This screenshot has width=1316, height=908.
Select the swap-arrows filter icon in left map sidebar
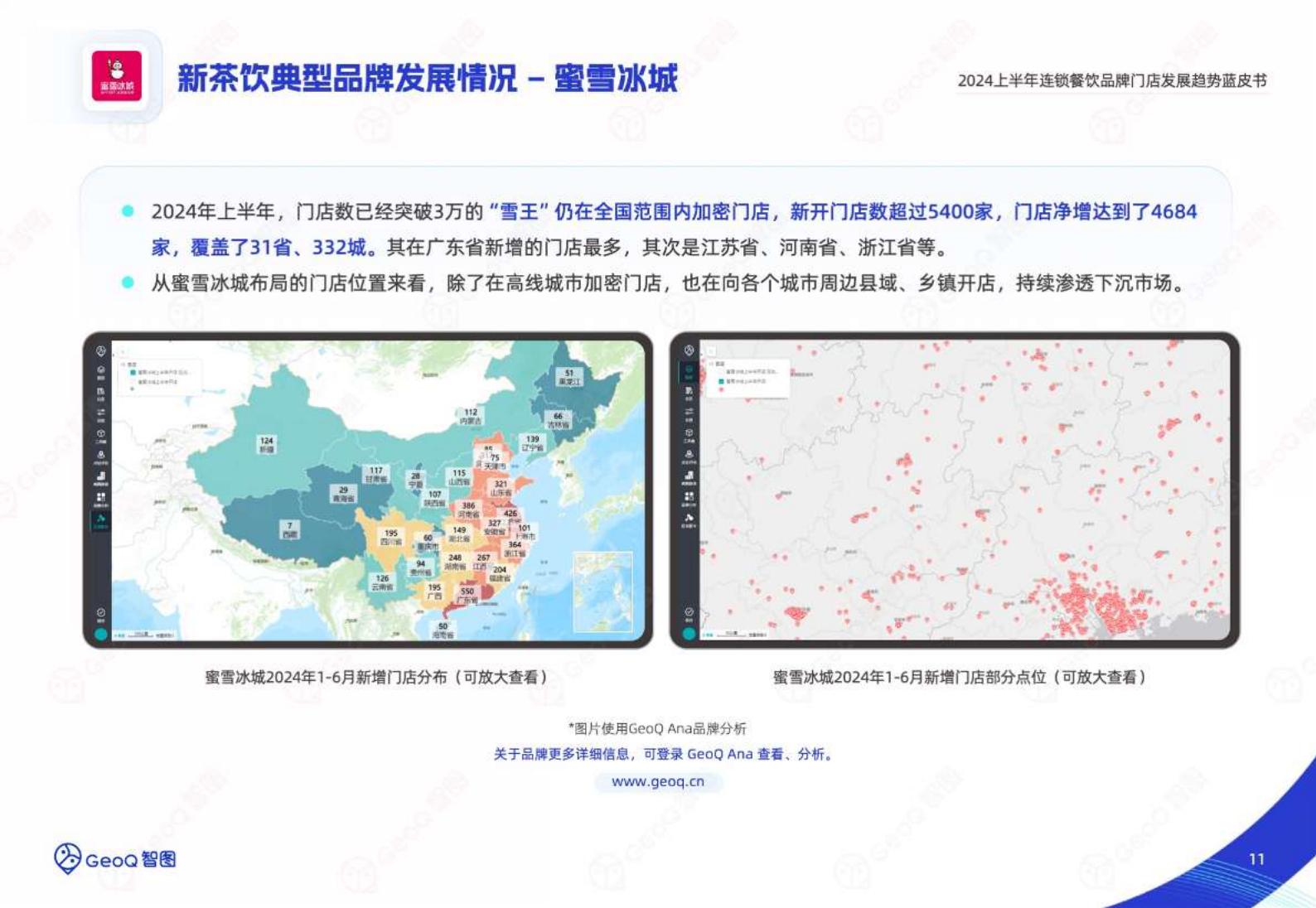[100, 413]
